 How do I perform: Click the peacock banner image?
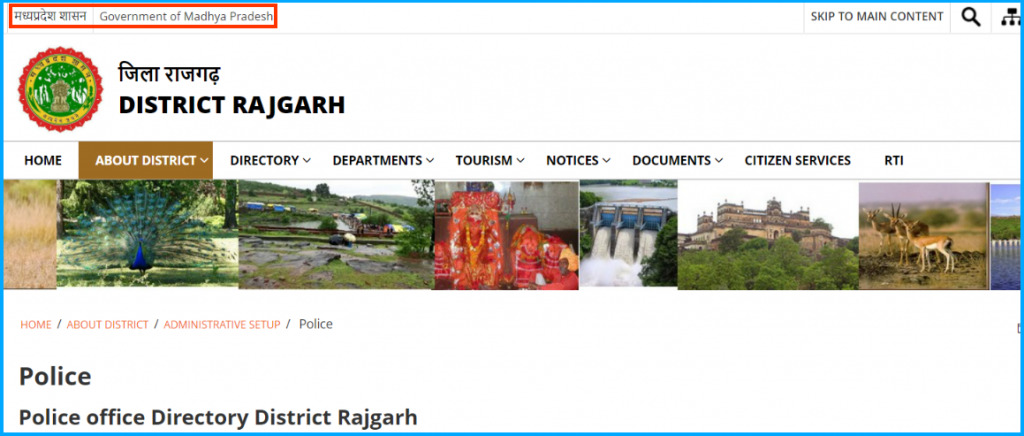tap(147, 234)
